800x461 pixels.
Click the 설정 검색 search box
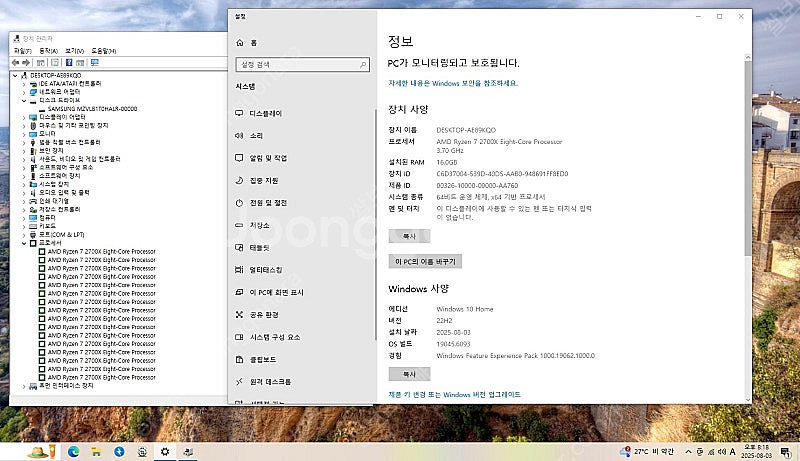[303, 65]
